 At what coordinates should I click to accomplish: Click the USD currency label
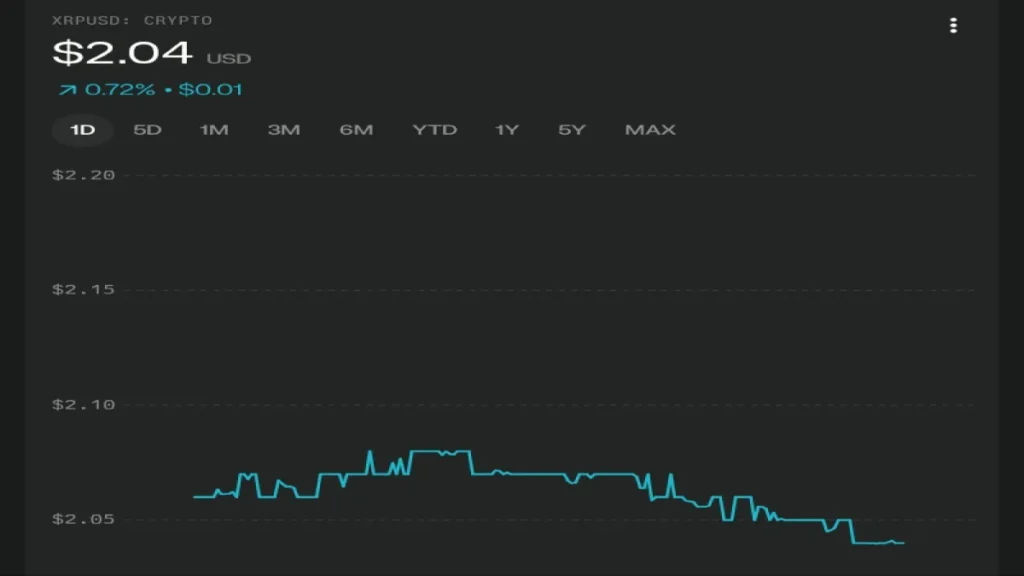[228, 58]
